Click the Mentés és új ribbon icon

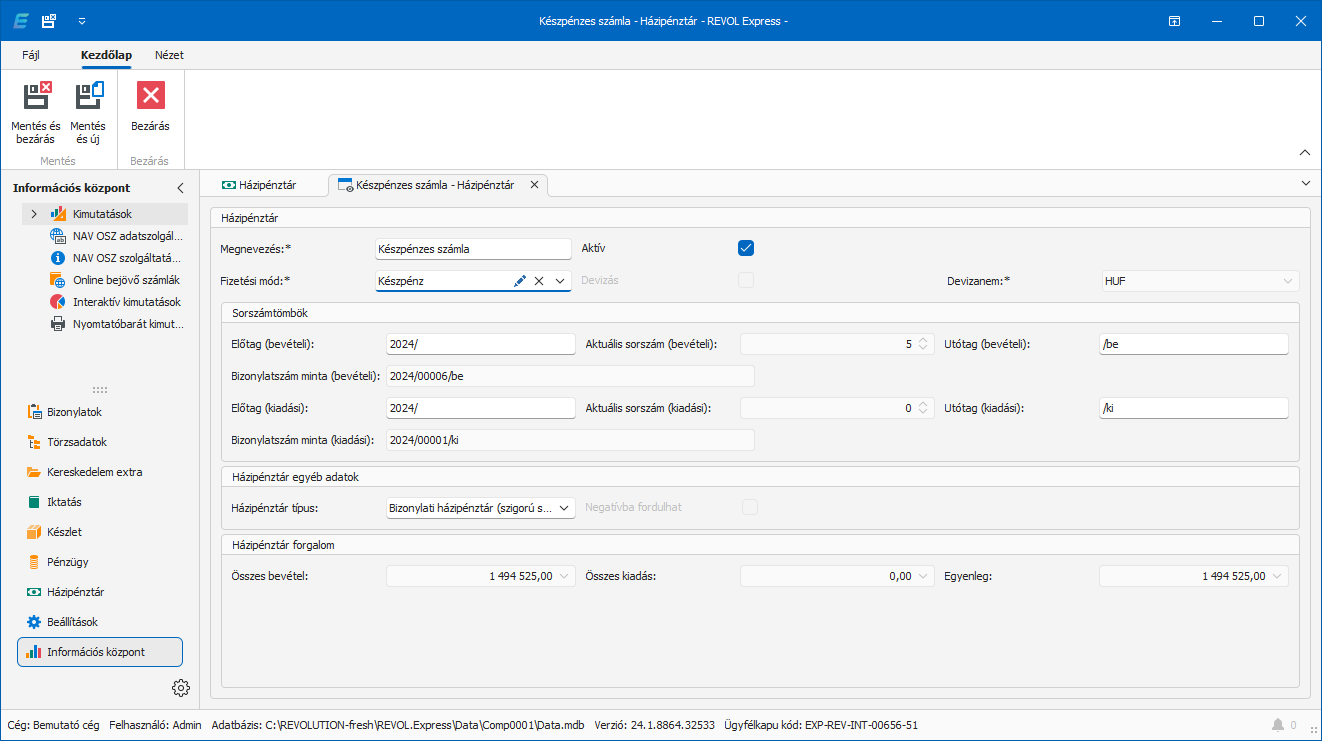tap(88, 97)
